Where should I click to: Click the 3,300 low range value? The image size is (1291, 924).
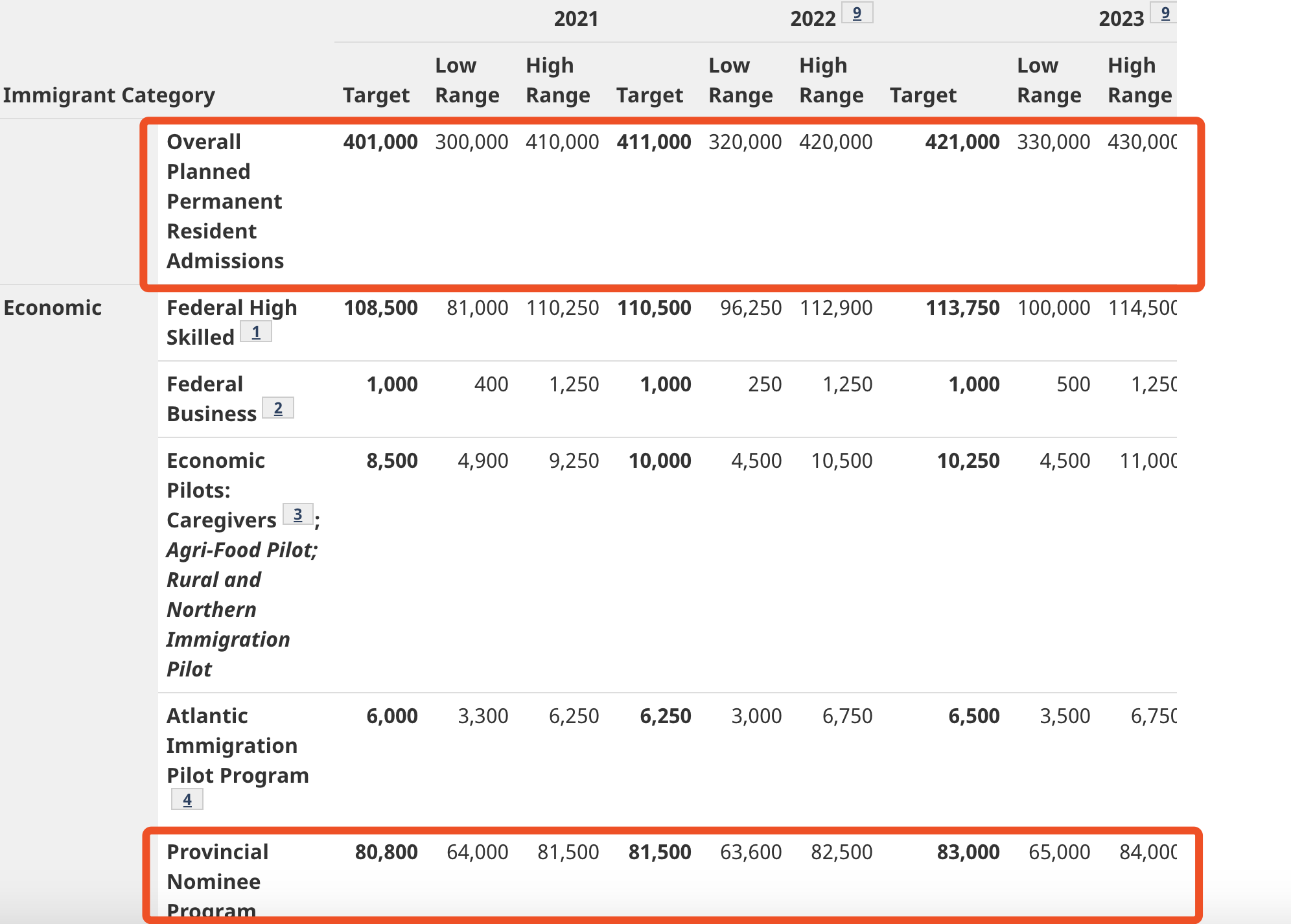pos(483,716)
